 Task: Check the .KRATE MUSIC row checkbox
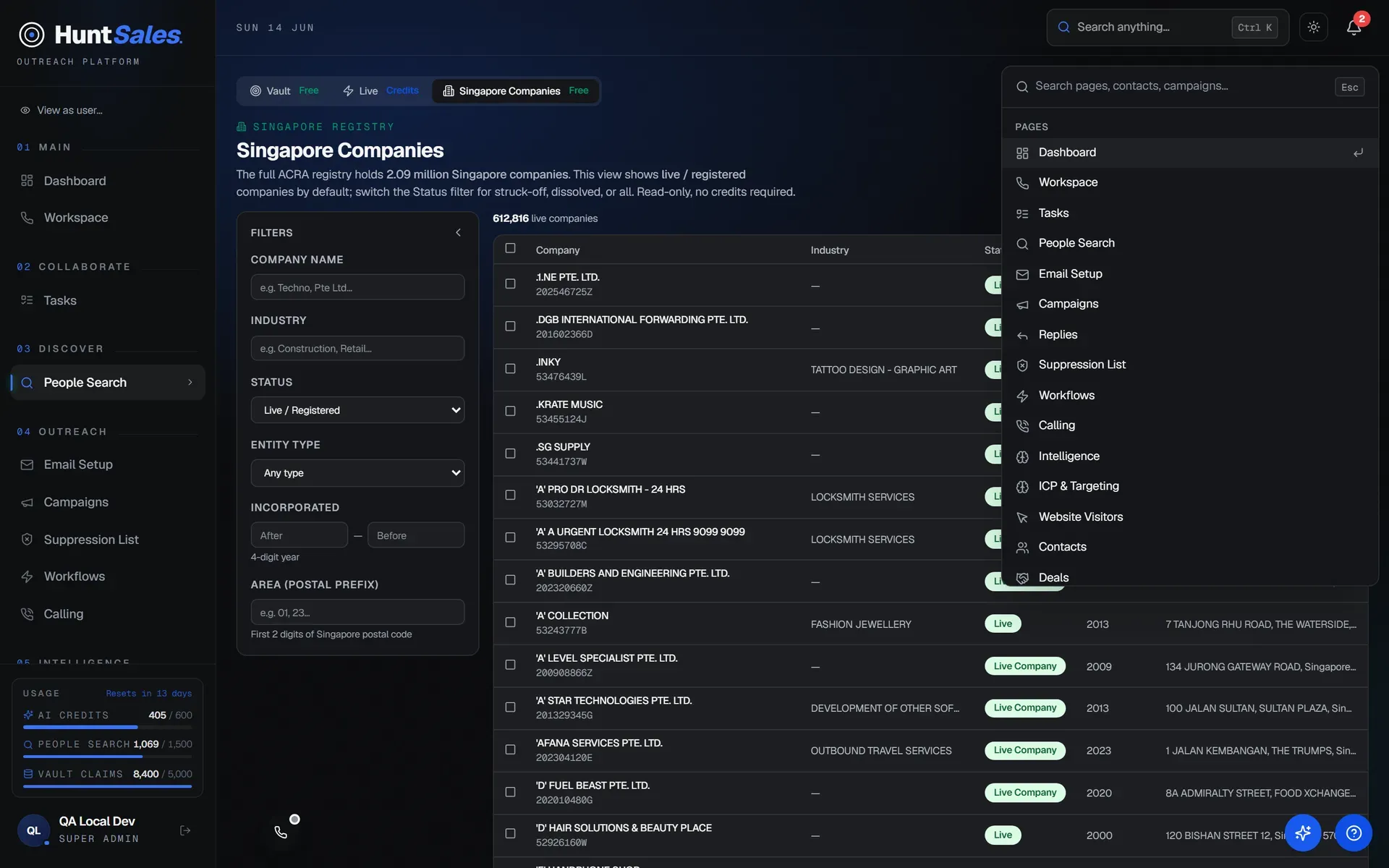(510, 411)
